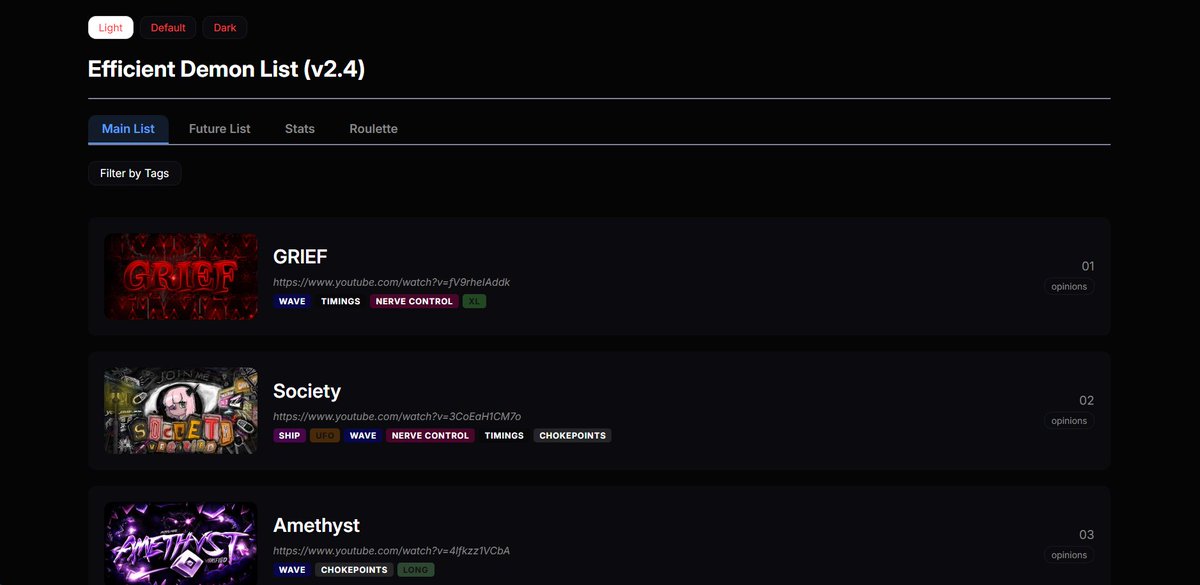Screen dimensions: 1200x585
Task: Visit the Amethyst YouTube video link
Action: point(392,551)
